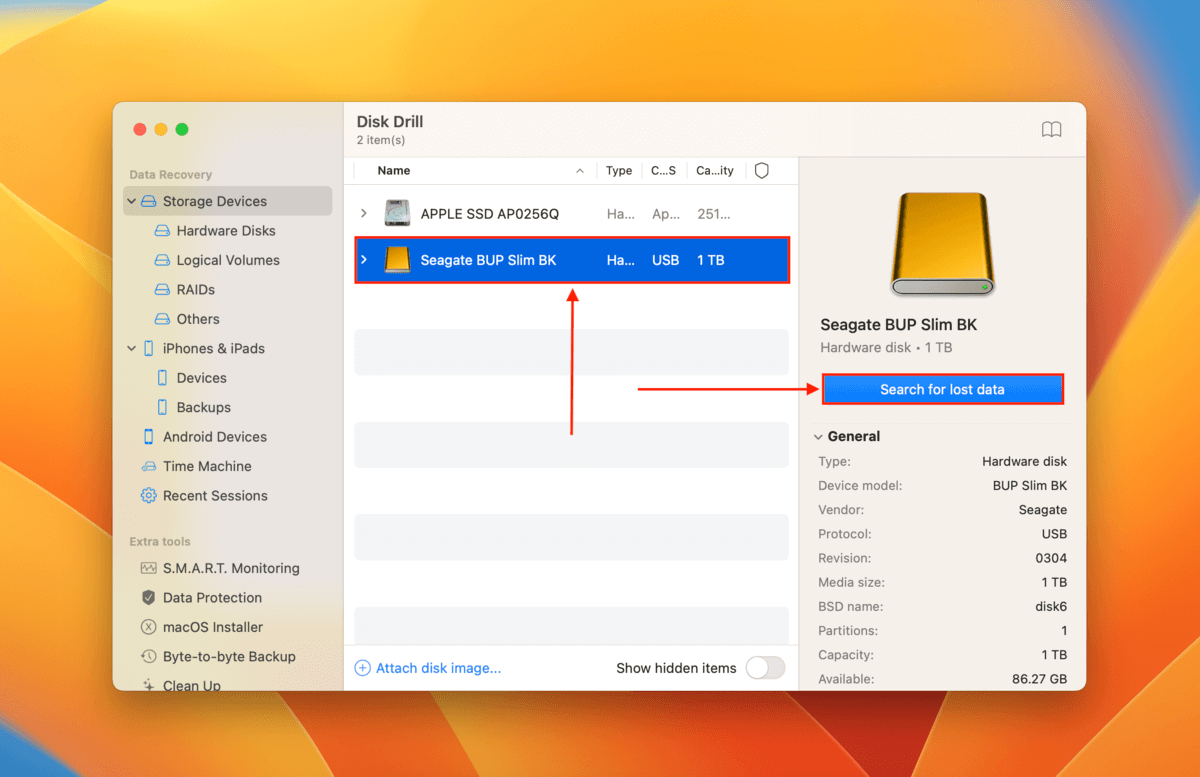Sort by the Type column header
This screenshot has height=777, width=1200.
pyautogui.click(x=619, y=171)
